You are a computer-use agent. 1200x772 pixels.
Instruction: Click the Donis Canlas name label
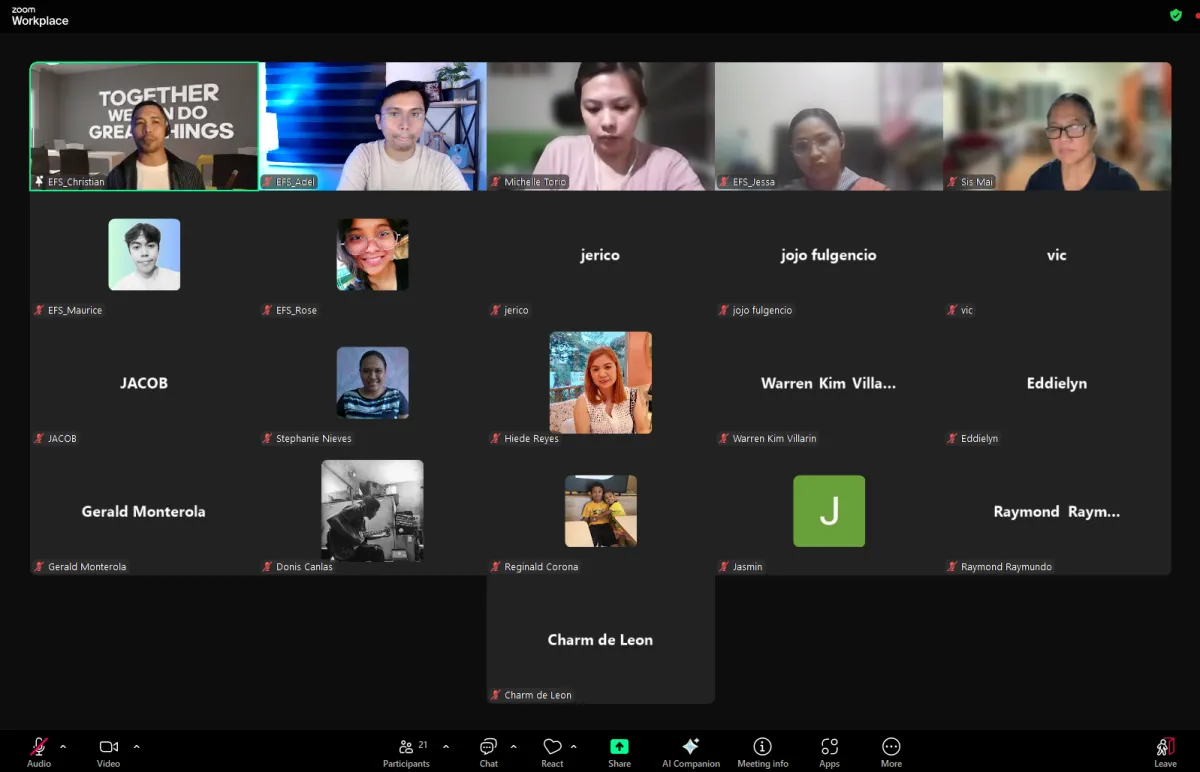point(304,567)
